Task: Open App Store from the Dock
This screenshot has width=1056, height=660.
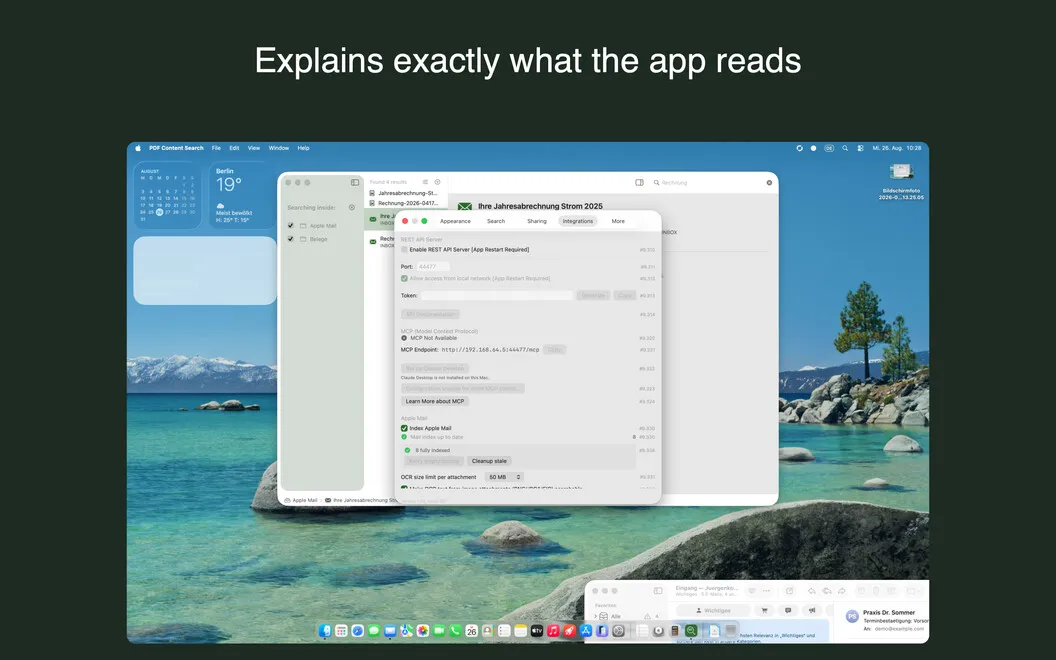Action: (586, 630)
